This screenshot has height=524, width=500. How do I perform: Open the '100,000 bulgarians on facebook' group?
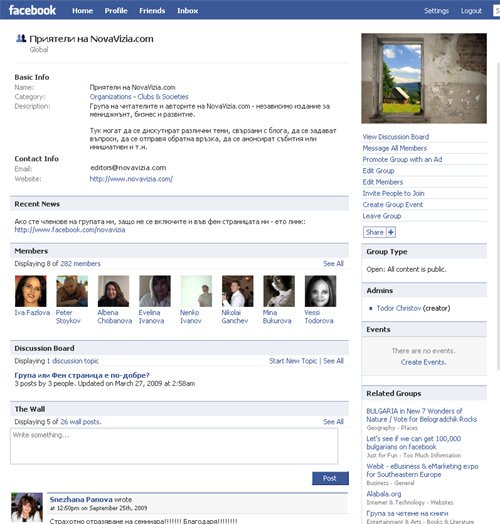[x=413, y=443]
